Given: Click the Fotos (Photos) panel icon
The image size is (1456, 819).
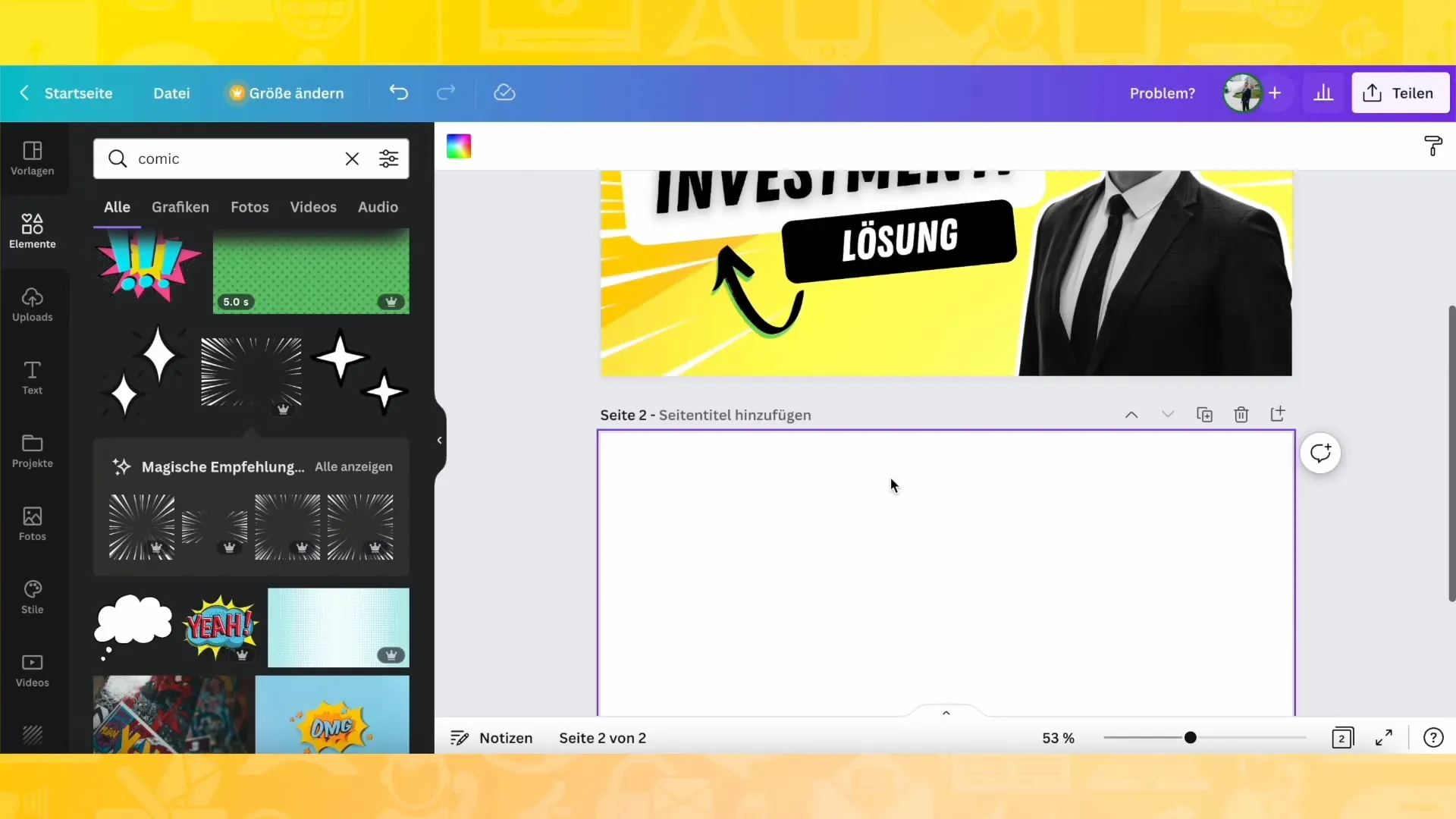Looking at the screenshot, I should (x=32, y=522).
